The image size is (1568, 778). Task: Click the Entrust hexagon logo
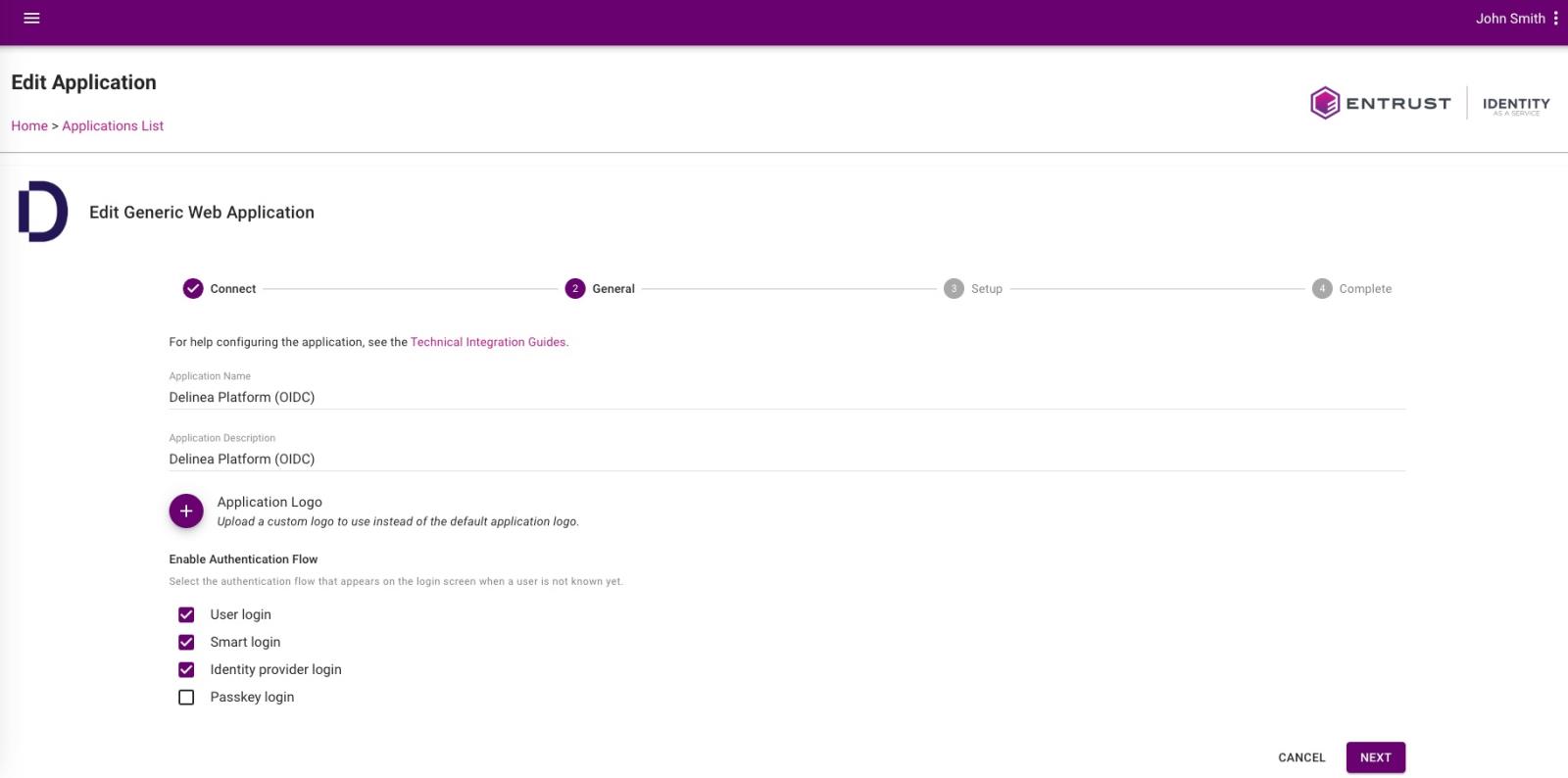tap(1325, 103)
